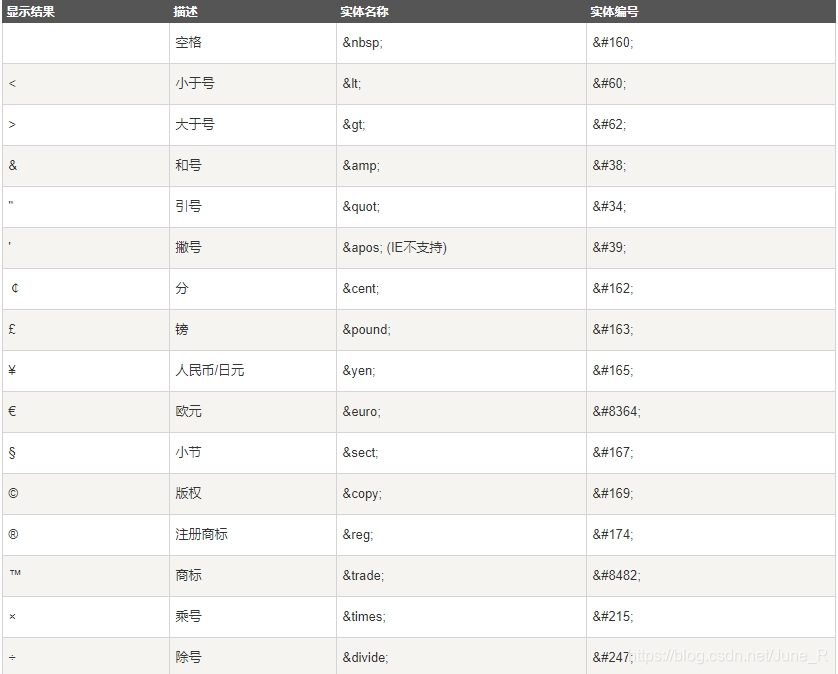The height and width of the screenshot is (674, 838).
Task: Click the € euro symbol
Action: (12, 411)
